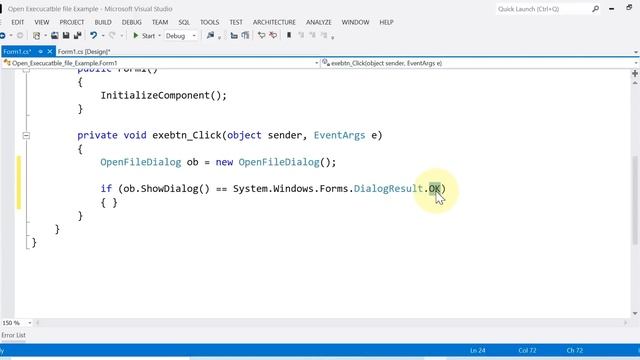Viewport: 640px width, 360px height.
Task: Start debugging with the green Start button
Action: tap(144, 36)
